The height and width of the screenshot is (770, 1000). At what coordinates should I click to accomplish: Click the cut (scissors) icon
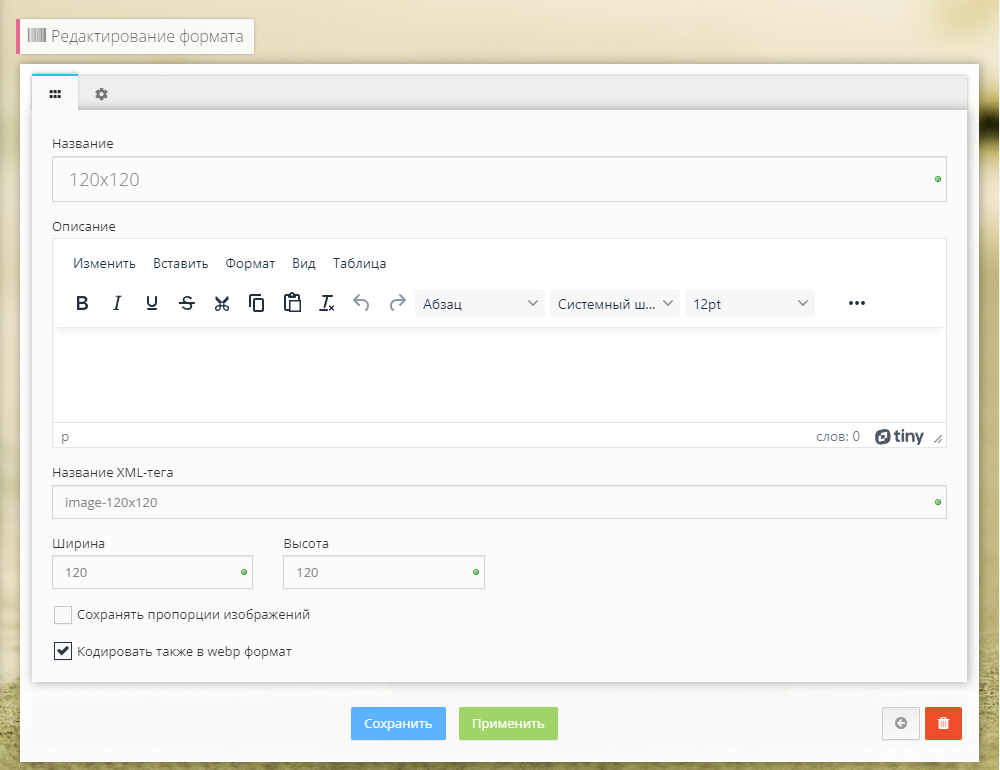coord(222,304)
